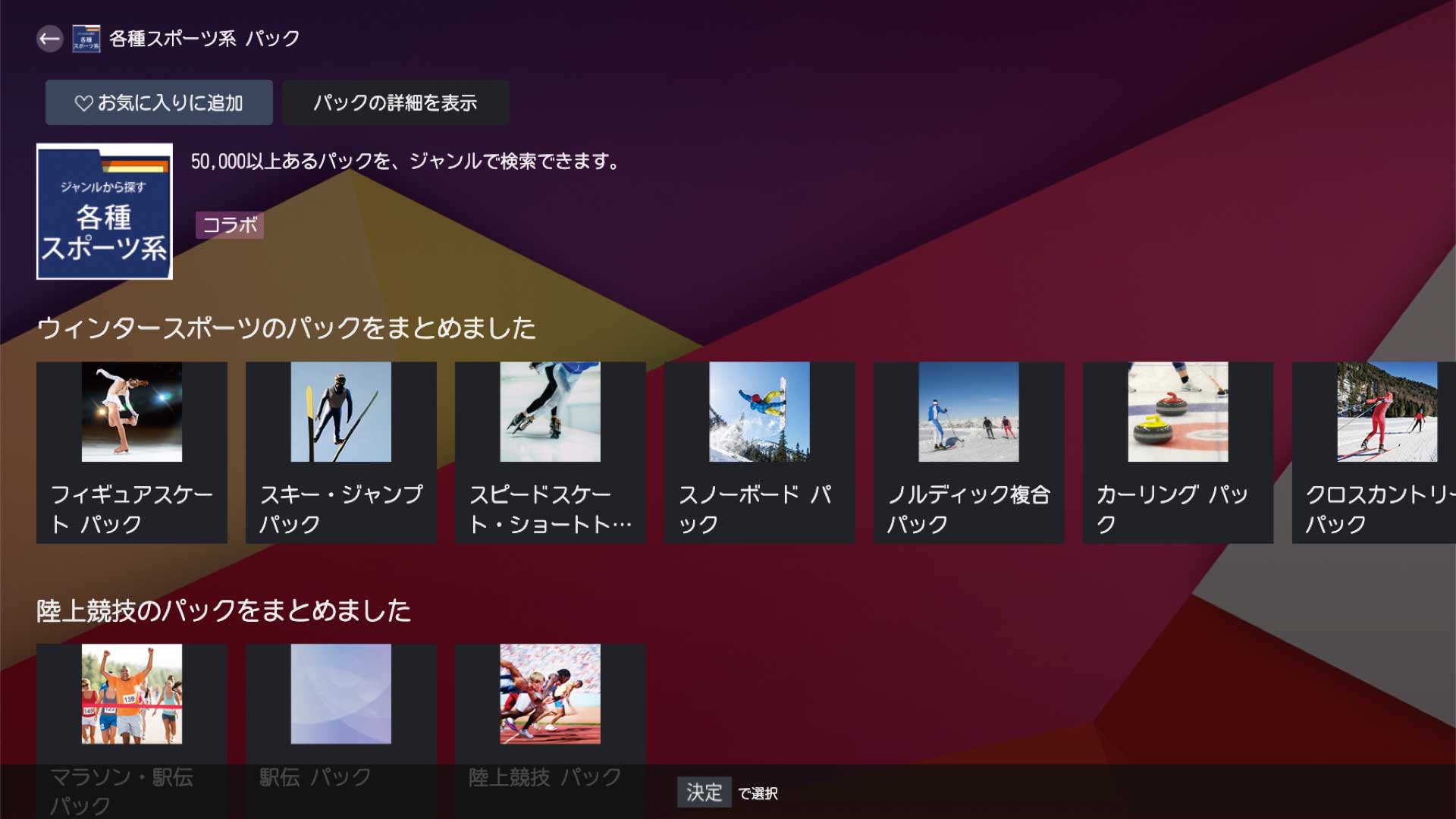
Task: Choose the ノルディック複合 パック tile
Action: 969,452
